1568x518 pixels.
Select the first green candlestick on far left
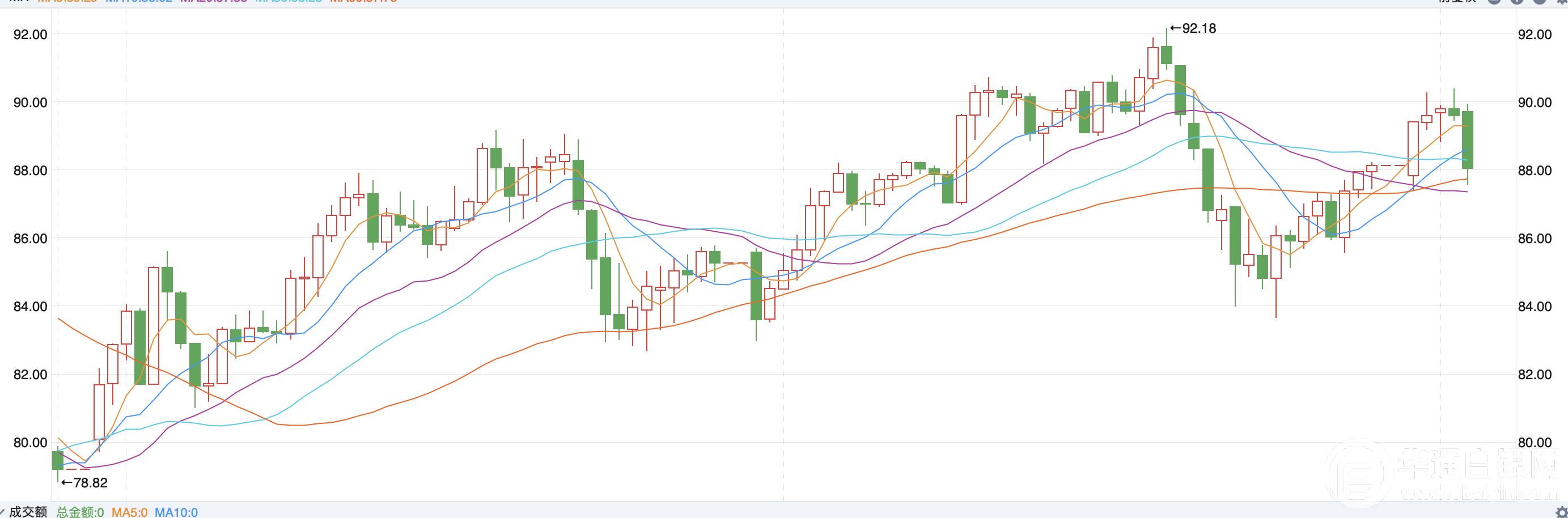click(58, 460)
